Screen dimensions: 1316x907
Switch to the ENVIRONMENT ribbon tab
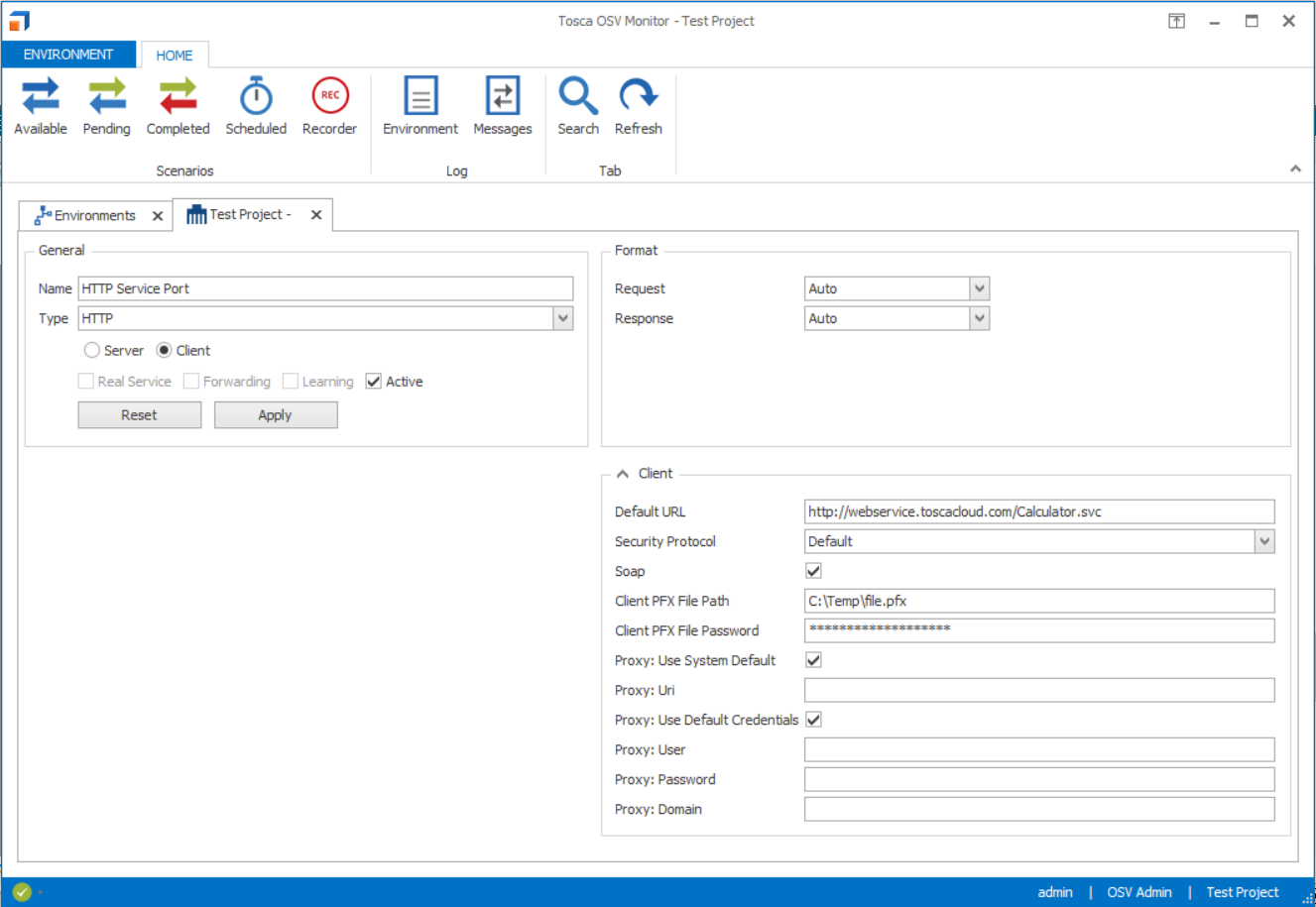68,55
